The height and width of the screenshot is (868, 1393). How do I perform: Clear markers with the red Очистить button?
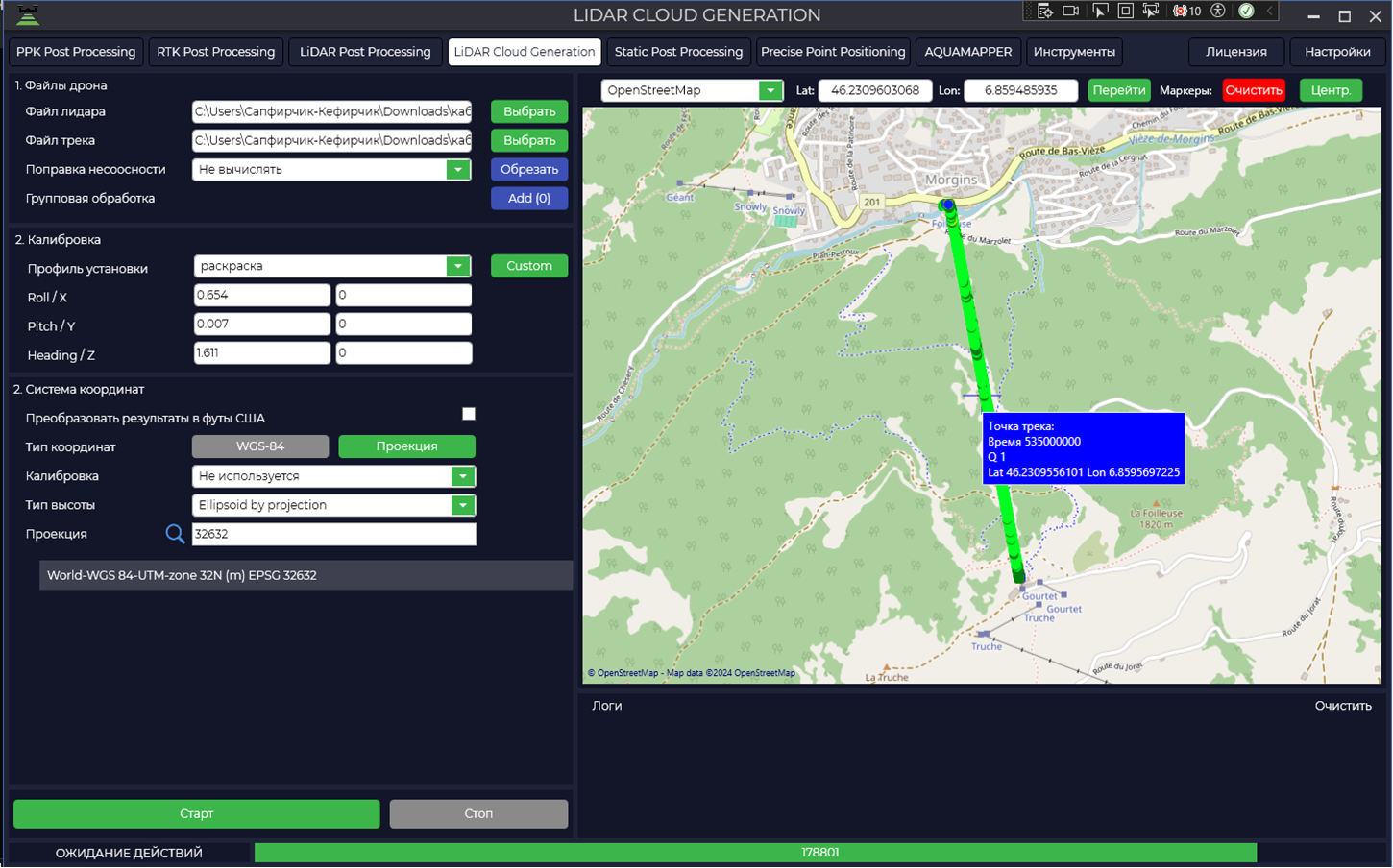(x=1254, y=90)
